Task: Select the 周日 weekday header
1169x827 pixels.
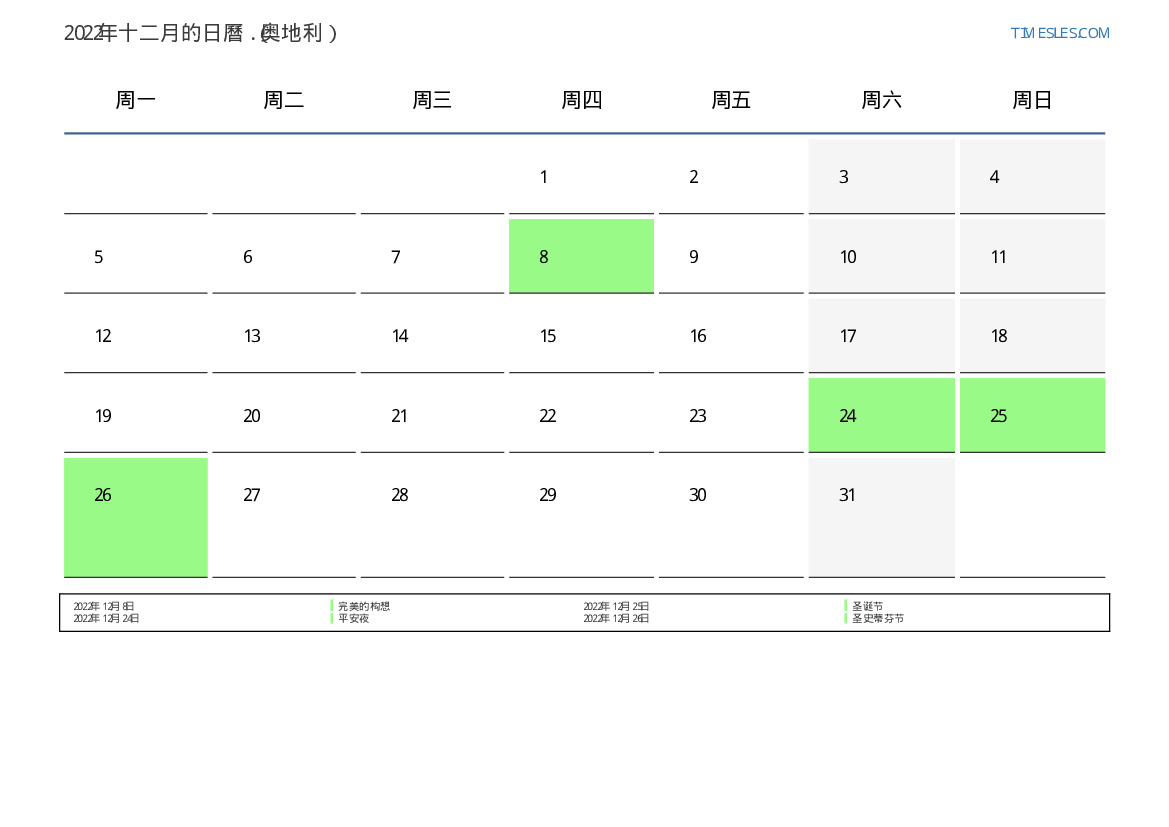Action: (x=1032, y=100)
